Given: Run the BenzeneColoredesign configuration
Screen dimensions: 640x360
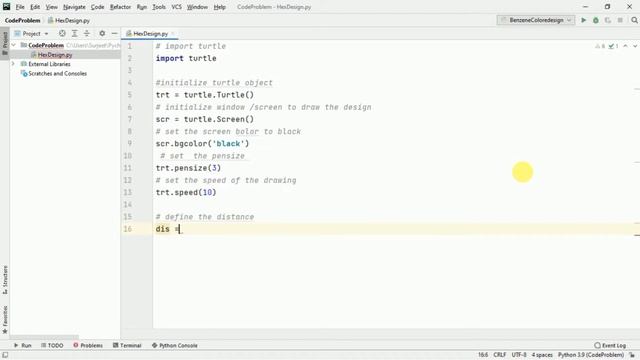Looking at the screenshot, I should 584,20.
